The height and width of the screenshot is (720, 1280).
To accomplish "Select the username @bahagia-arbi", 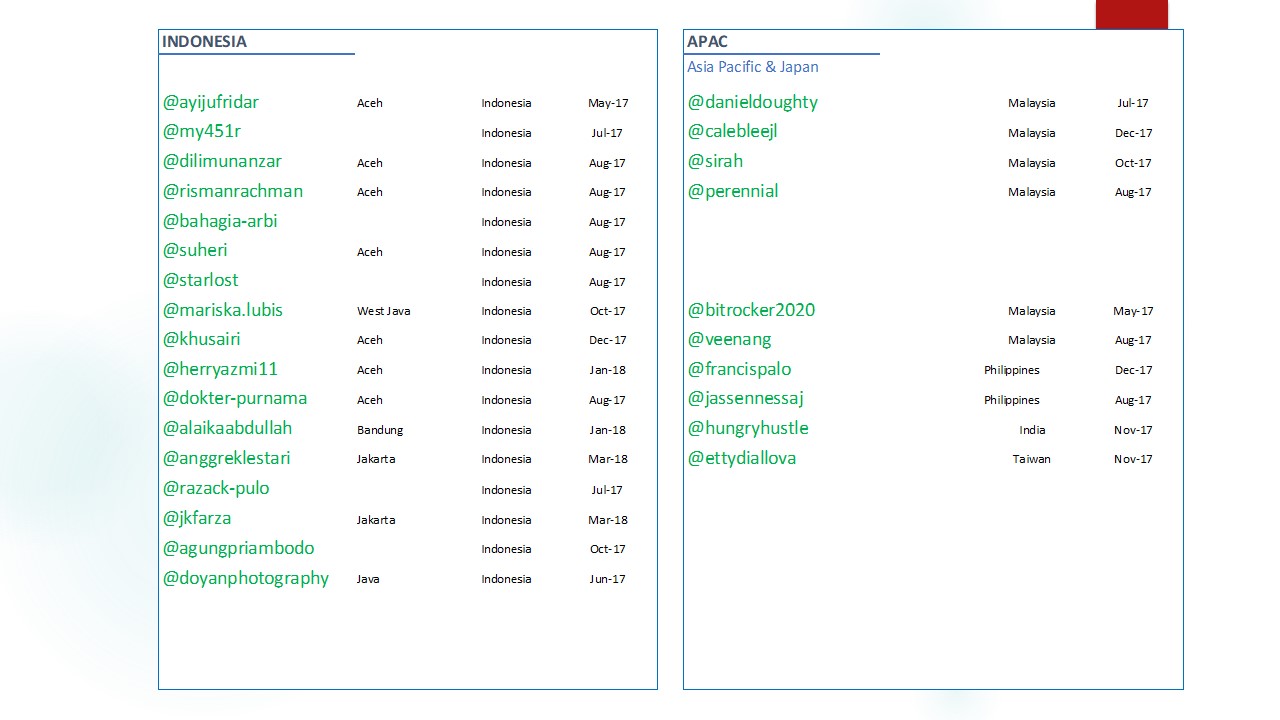I will click(220, 221).
